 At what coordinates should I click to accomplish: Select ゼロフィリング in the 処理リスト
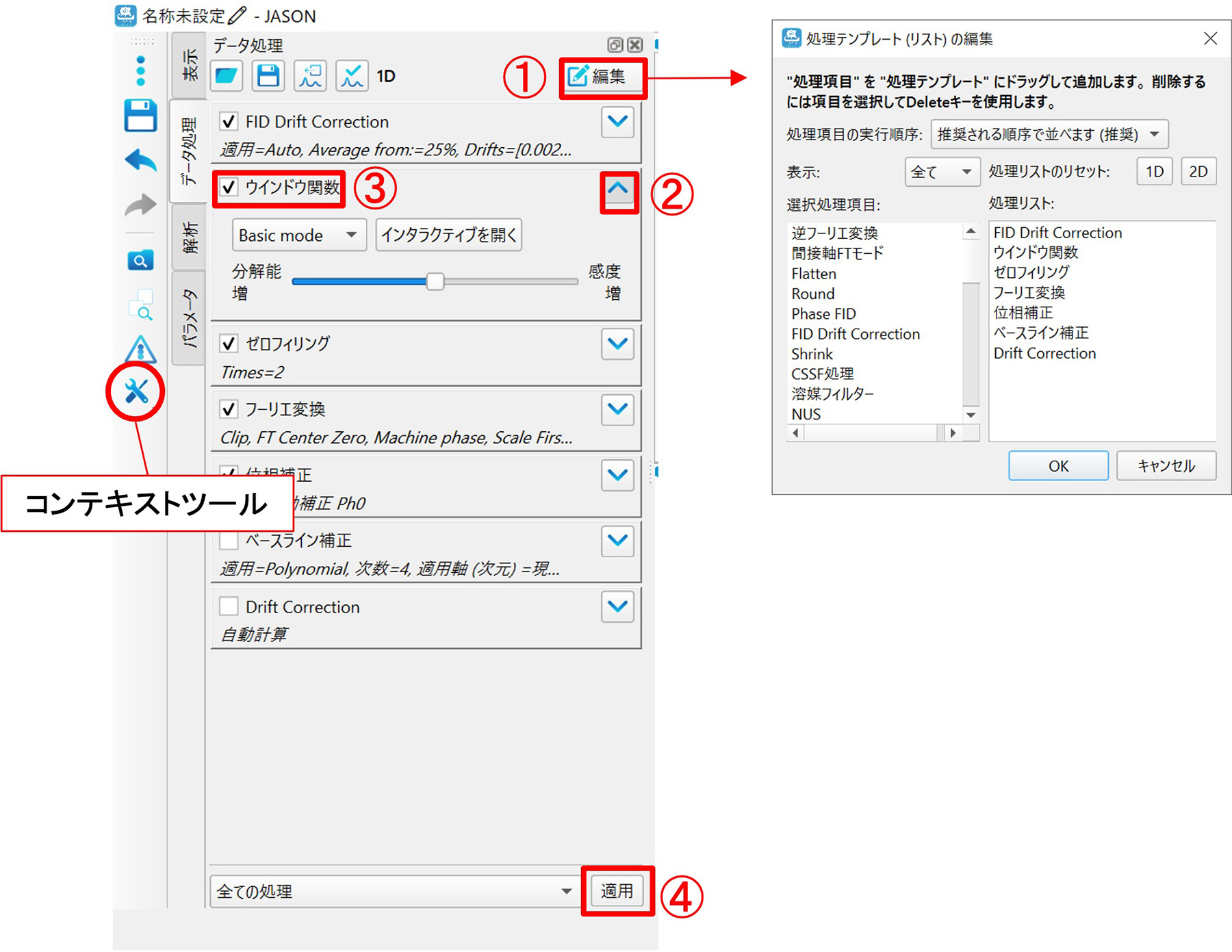click(x=1031, y=272)
